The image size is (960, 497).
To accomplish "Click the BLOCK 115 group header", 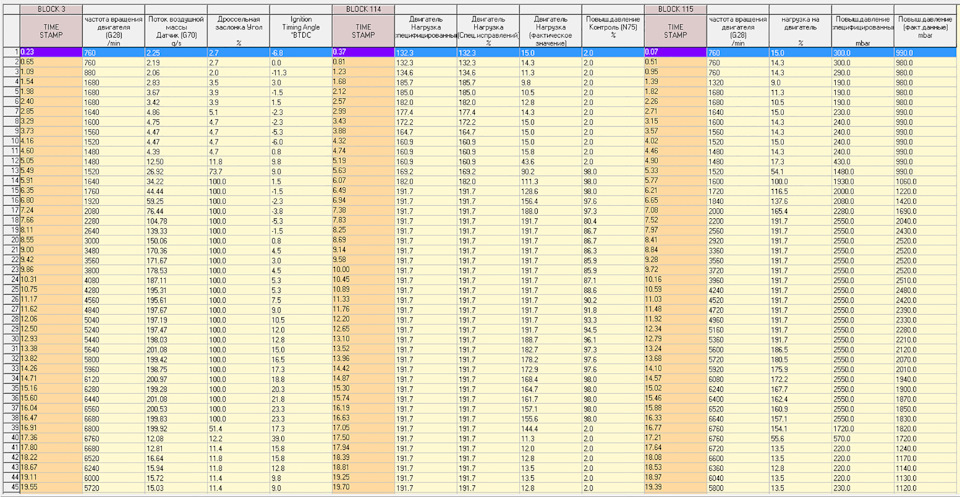I will click(x=675, y=9).
